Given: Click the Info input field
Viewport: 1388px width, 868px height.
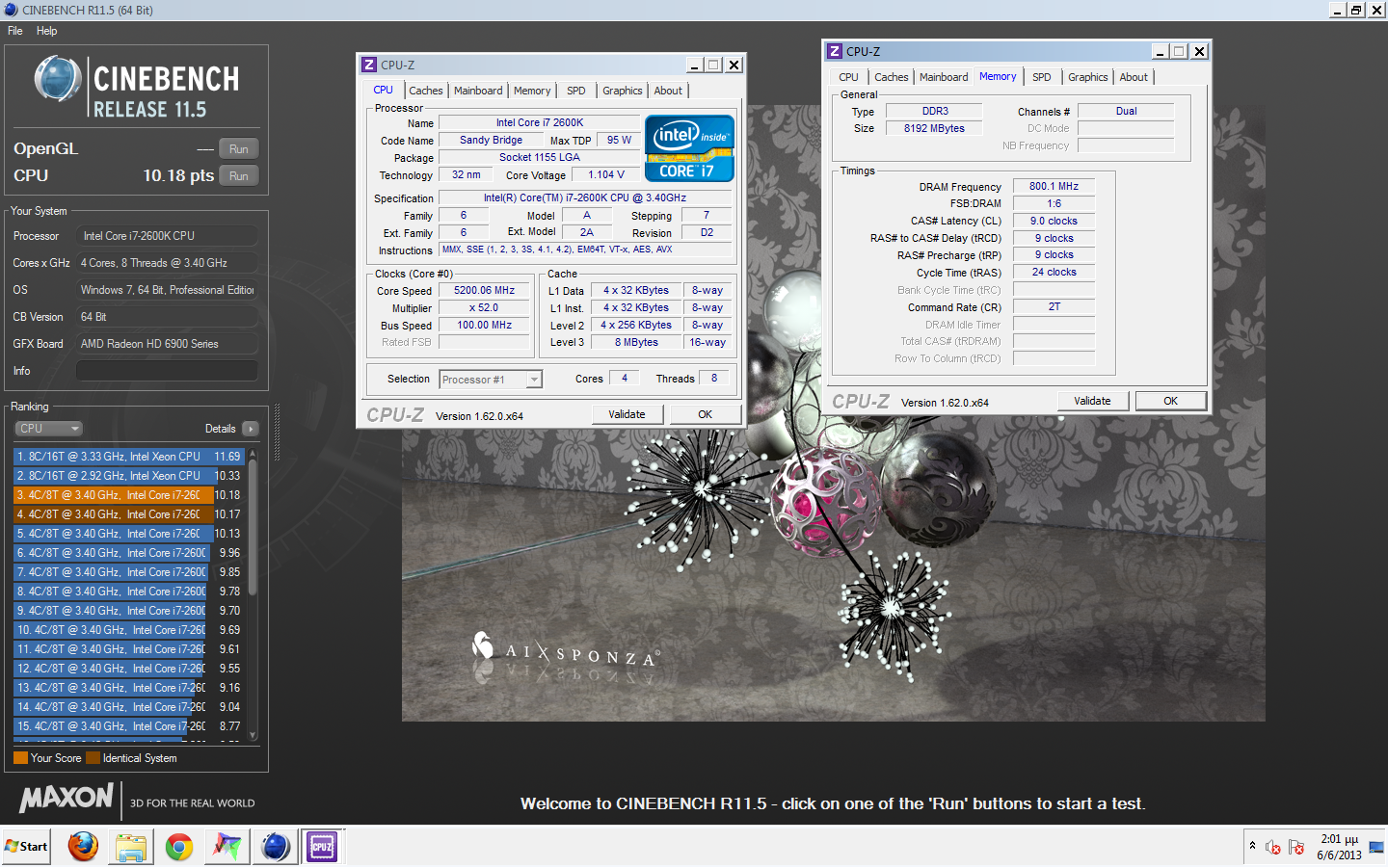Looking at the screenshot, I should (167, 371).
